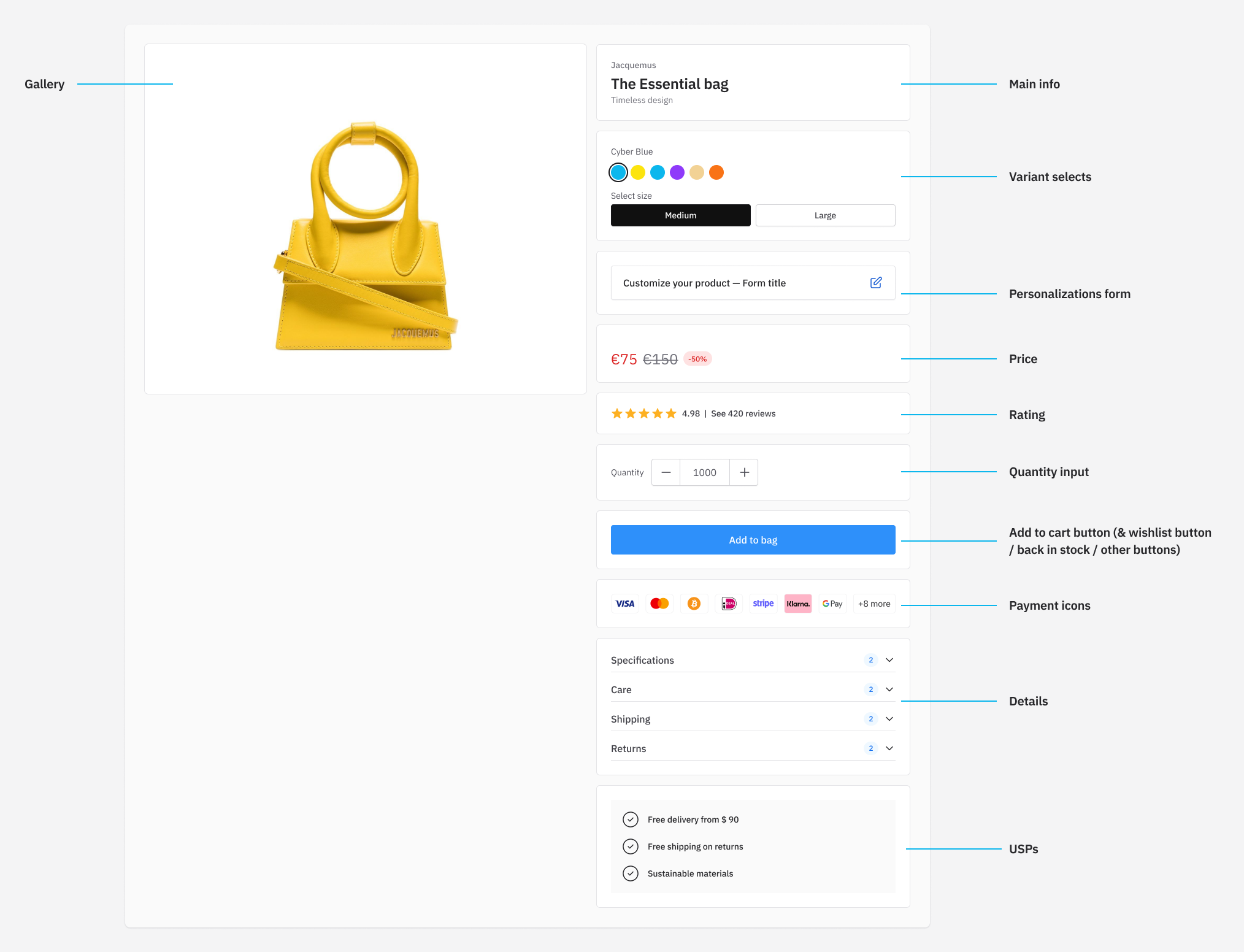Click the edit pencil icon in customize form

[876, 283]
